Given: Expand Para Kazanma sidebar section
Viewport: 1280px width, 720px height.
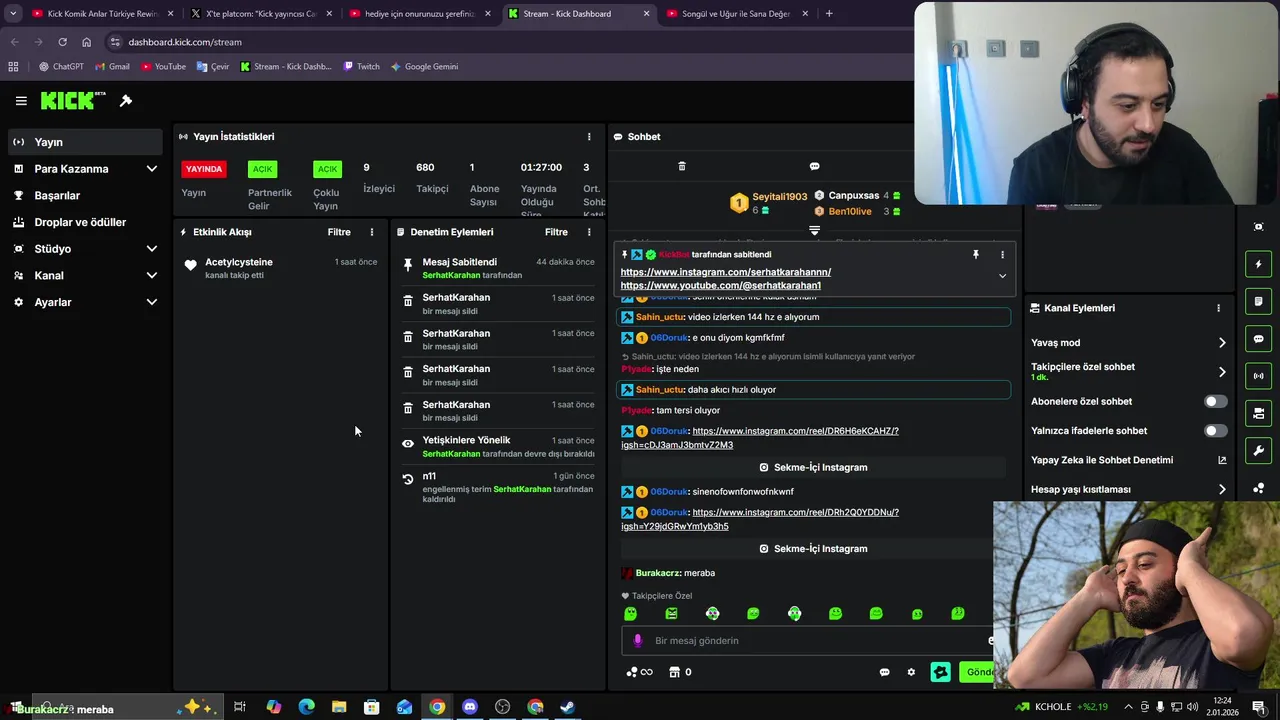Looking at the screenshot, I should [85, 169].
